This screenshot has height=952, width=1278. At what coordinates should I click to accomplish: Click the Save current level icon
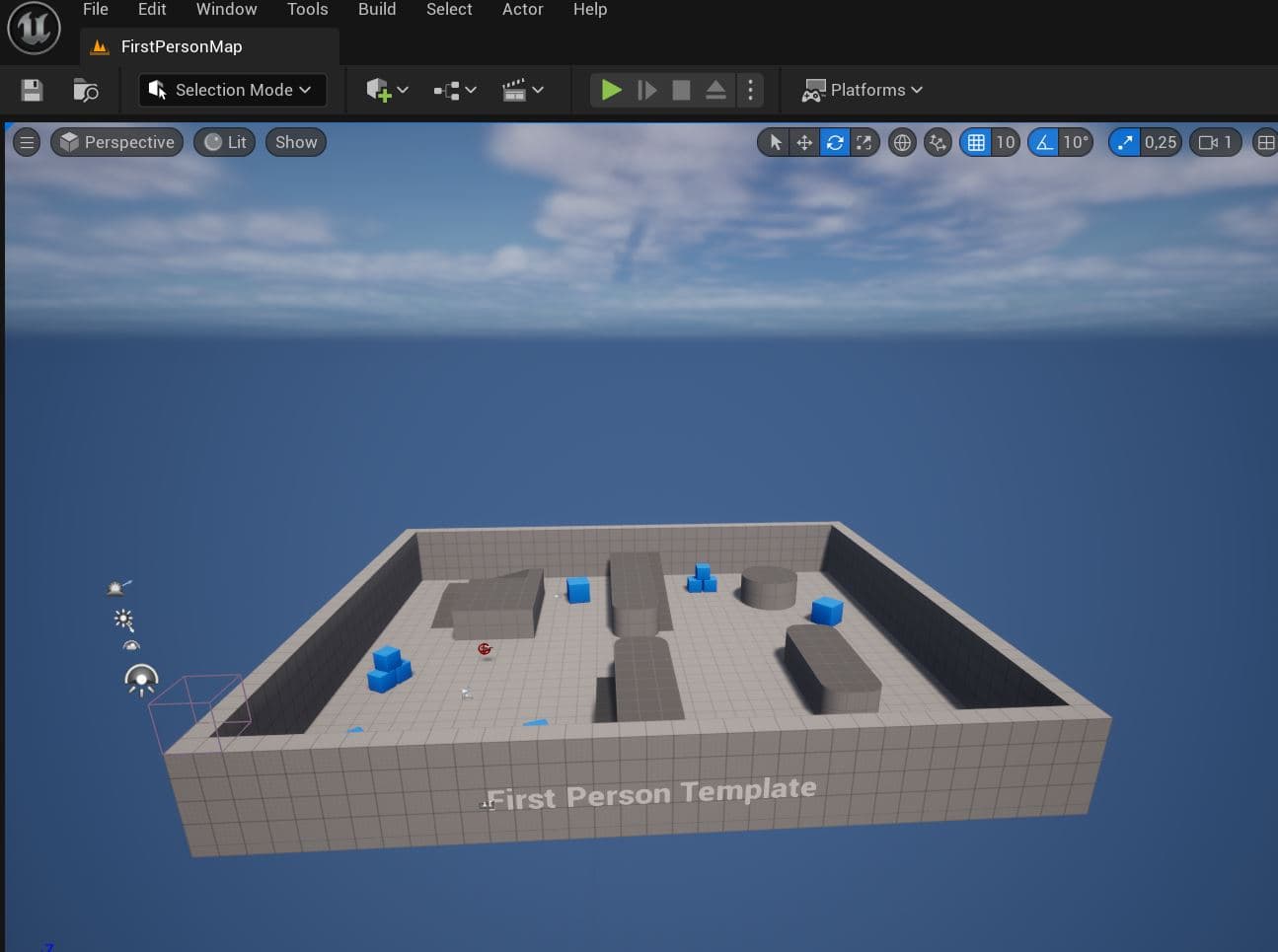(32, 90)
